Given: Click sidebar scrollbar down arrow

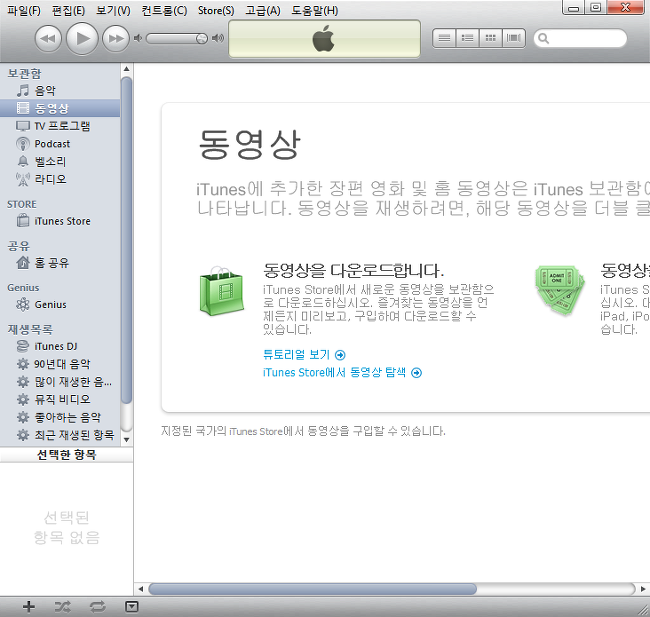Looking at the screenshot, I should [x=126, y=440].
